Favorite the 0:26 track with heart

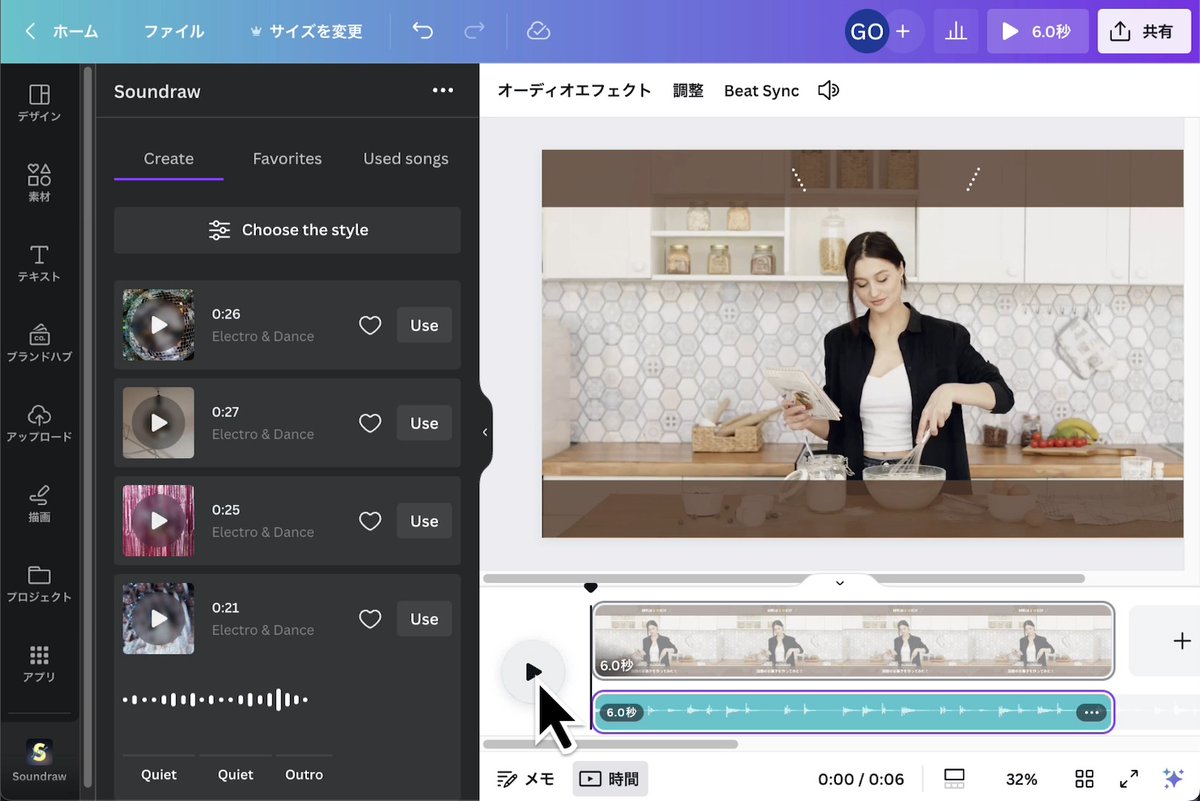pos(370,325)
